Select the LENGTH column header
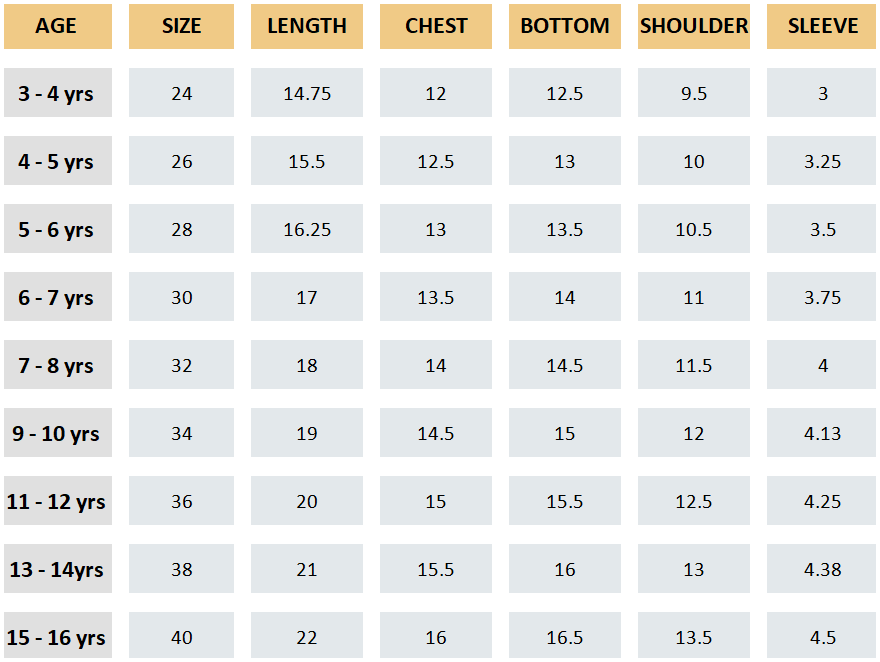880x662 pixels. click(307, 26)
